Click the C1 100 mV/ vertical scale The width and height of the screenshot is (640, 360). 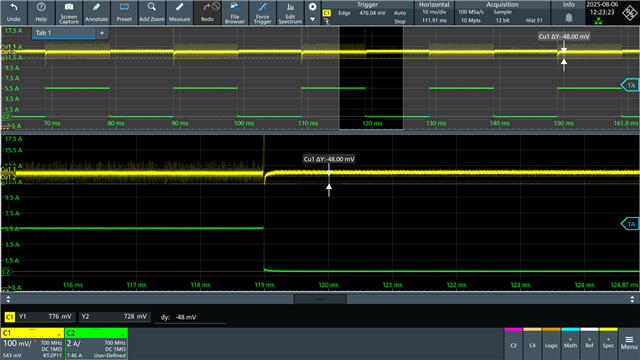pyautogui.click(x=18, y=344)
